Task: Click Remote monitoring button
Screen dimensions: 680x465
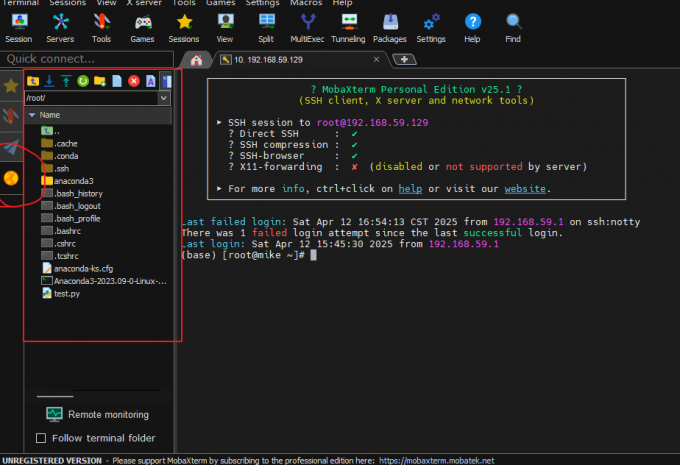Action: (x=98, y=415)
